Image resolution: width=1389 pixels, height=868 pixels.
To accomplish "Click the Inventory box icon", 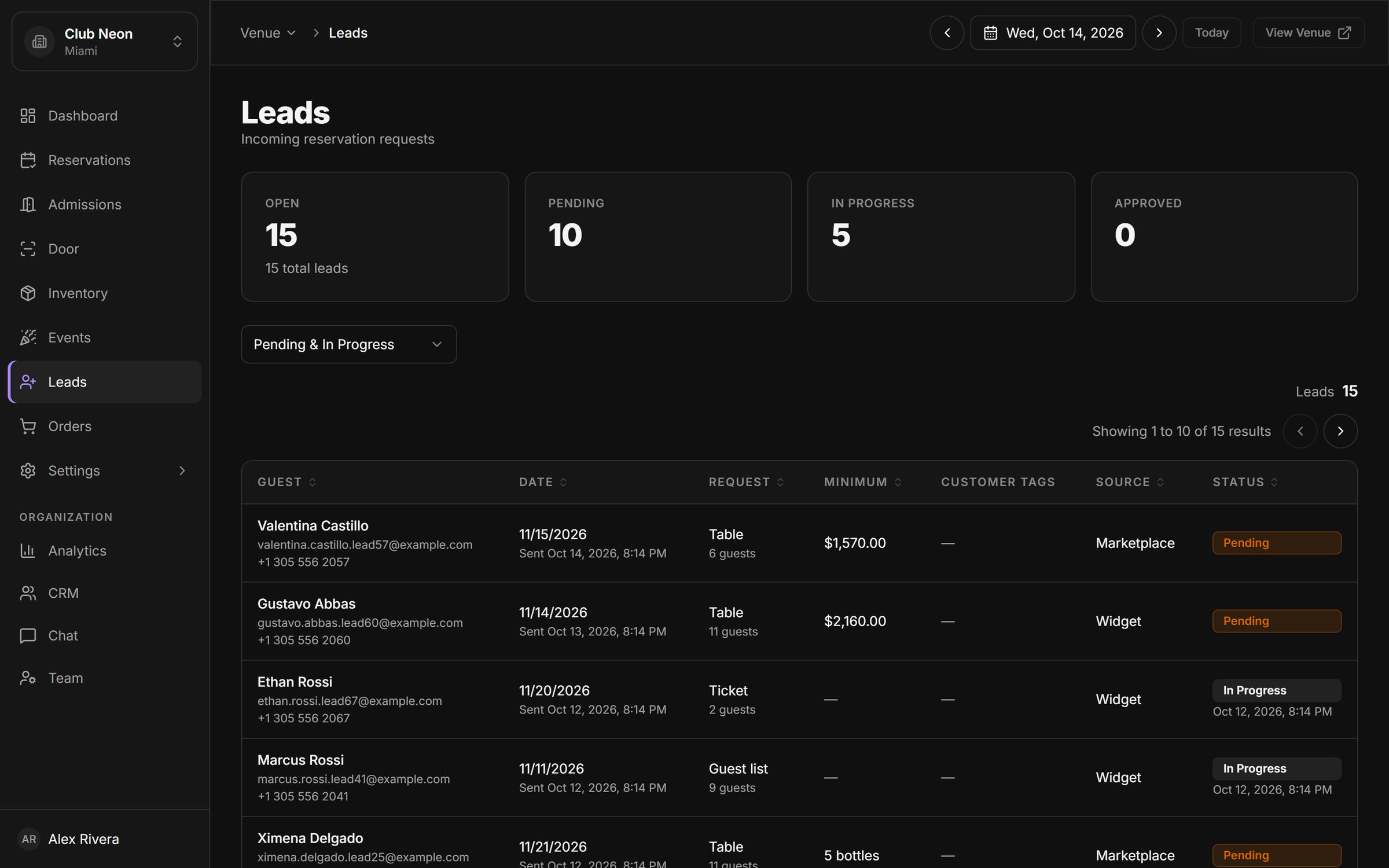I will tap(28, 293).
